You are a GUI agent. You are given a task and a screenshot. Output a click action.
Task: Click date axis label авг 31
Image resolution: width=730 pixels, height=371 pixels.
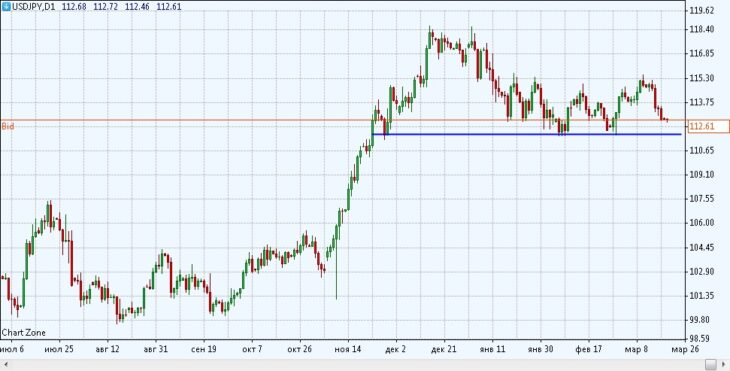156,349
